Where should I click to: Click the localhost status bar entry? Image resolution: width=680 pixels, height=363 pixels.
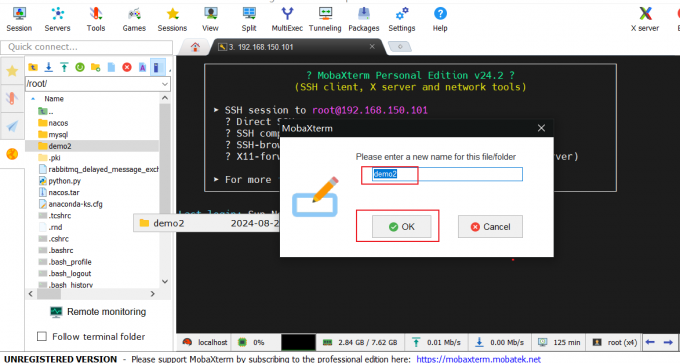[x=204, y=342]
